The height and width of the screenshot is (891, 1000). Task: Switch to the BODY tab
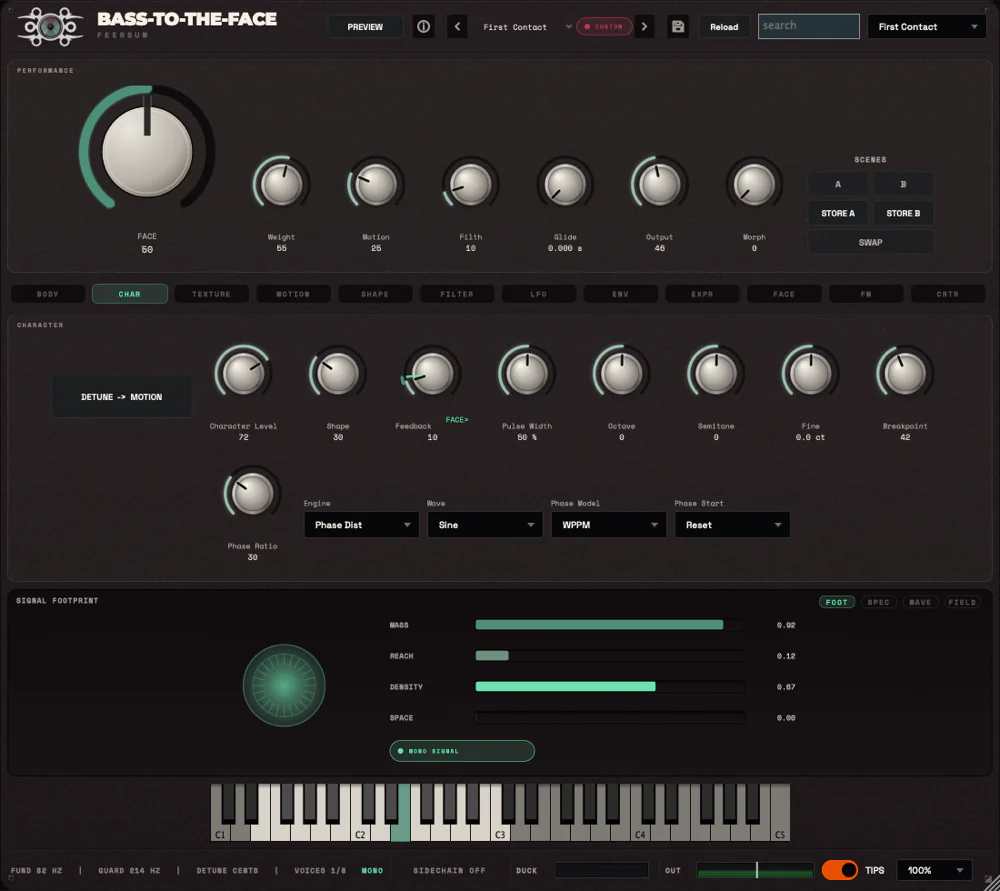click(48, 294)
